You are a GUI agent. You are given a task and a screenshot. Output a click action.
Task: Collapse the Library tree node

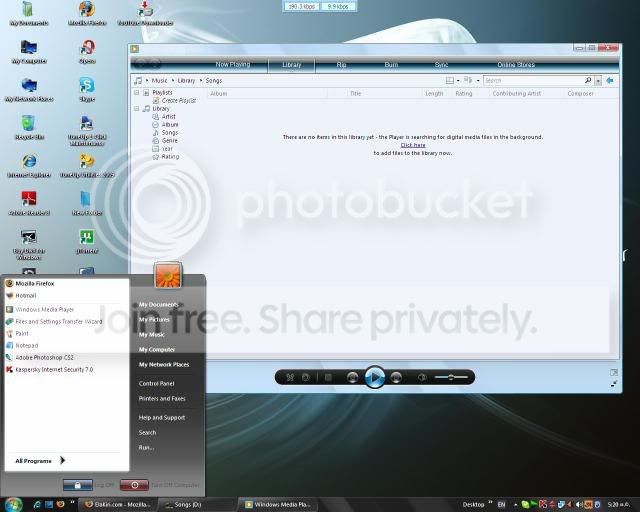click(x=137, y=109)
